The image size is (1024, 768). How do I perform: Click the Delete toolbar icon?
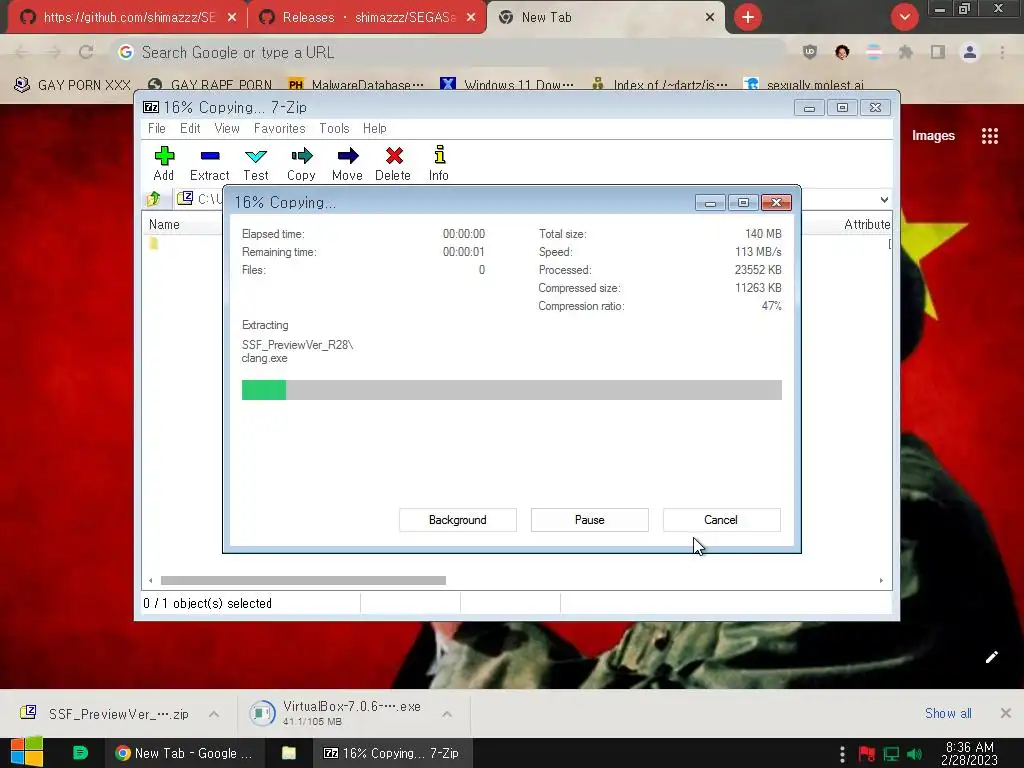[x=393, y=163]
